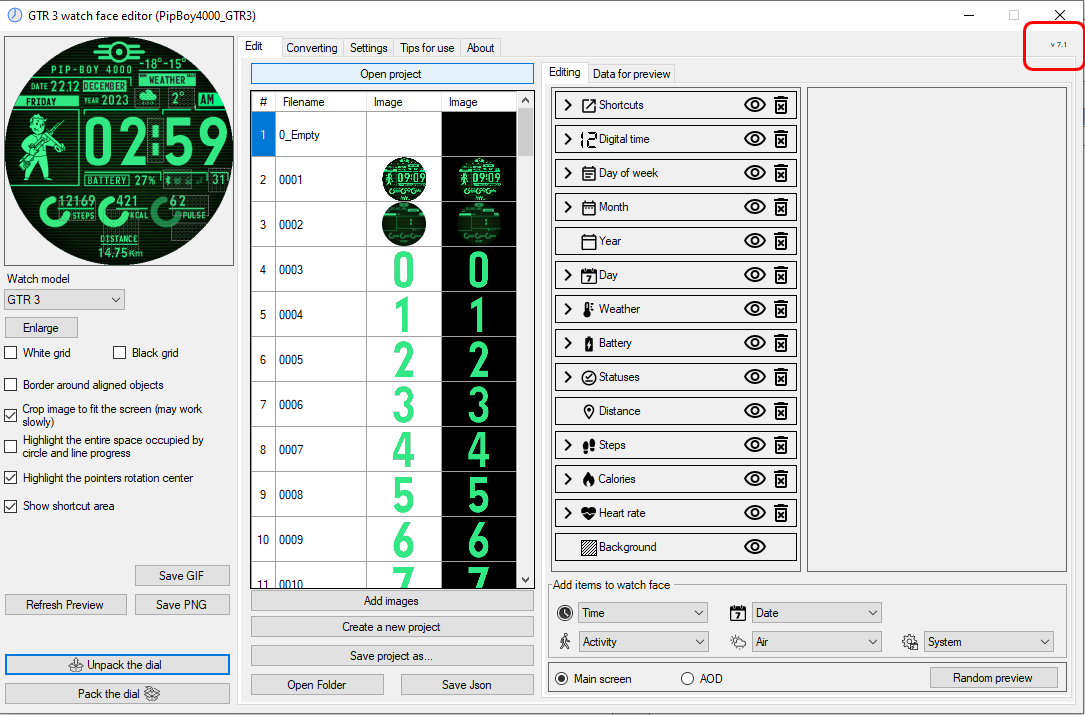Open the Activity items dropdown

643,642
